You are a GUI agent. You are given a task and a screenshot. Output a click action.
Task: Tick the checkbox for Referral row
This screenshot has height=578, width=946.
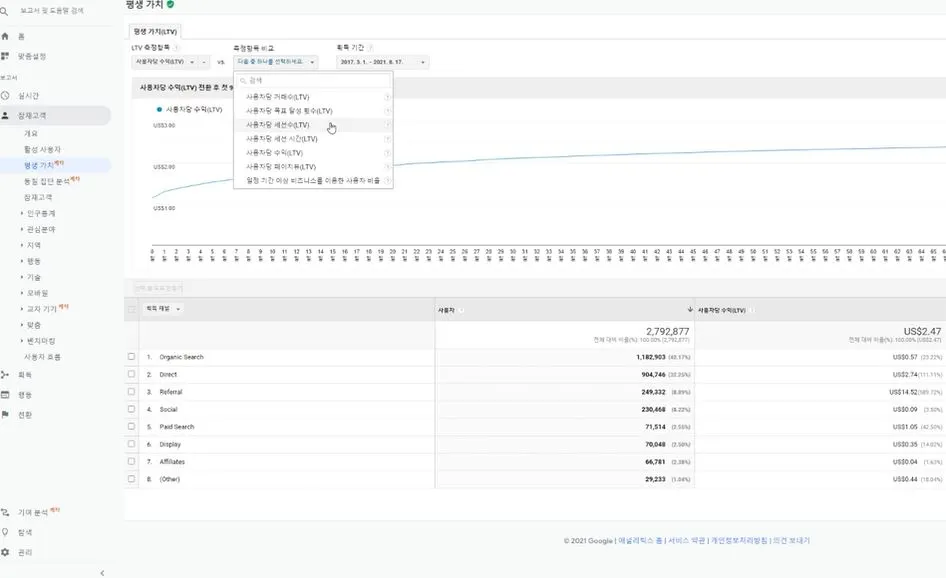point(131,392)
